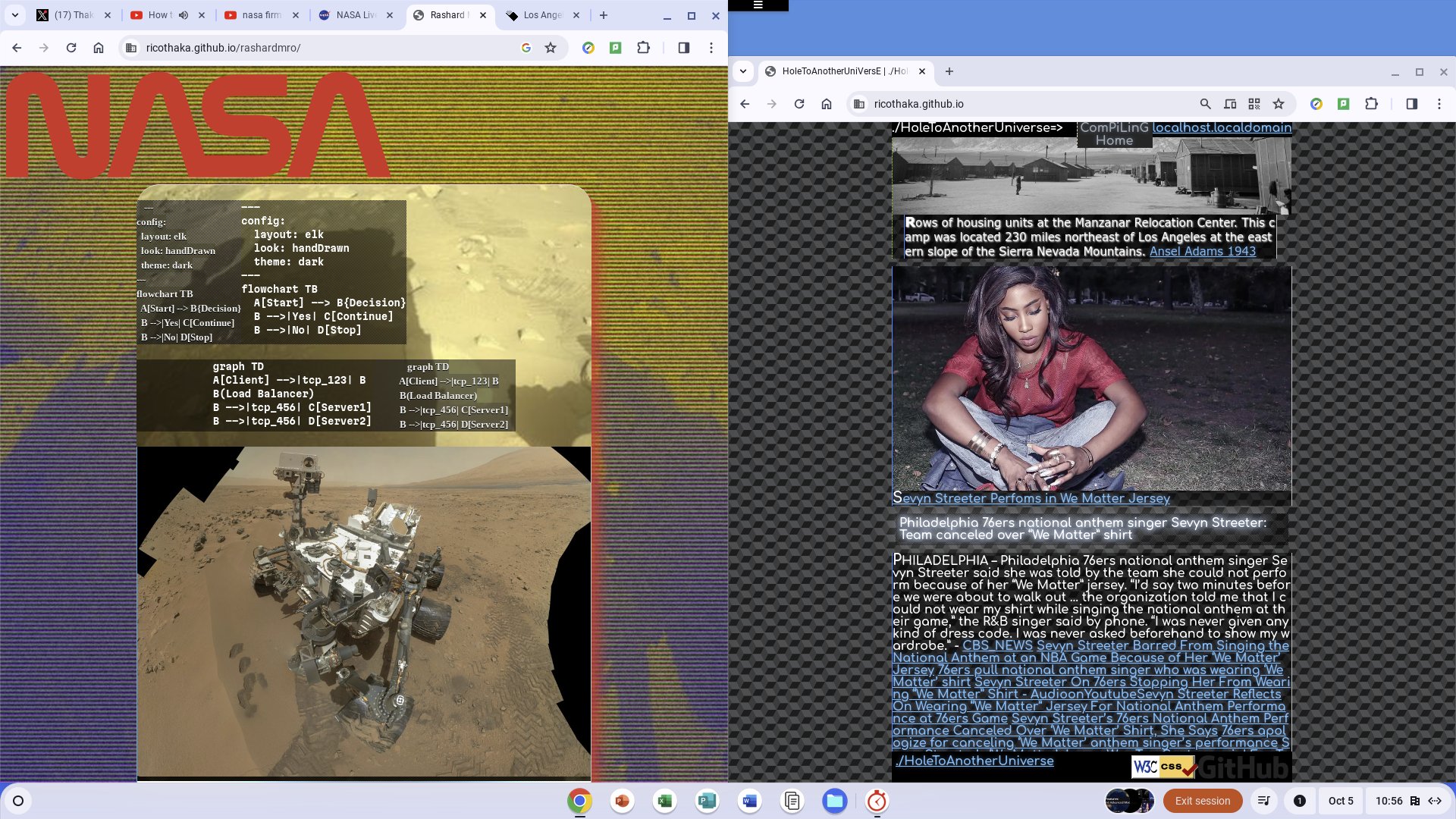Switch to the '(17) Thak' X tab

click(x=74, y=15)
